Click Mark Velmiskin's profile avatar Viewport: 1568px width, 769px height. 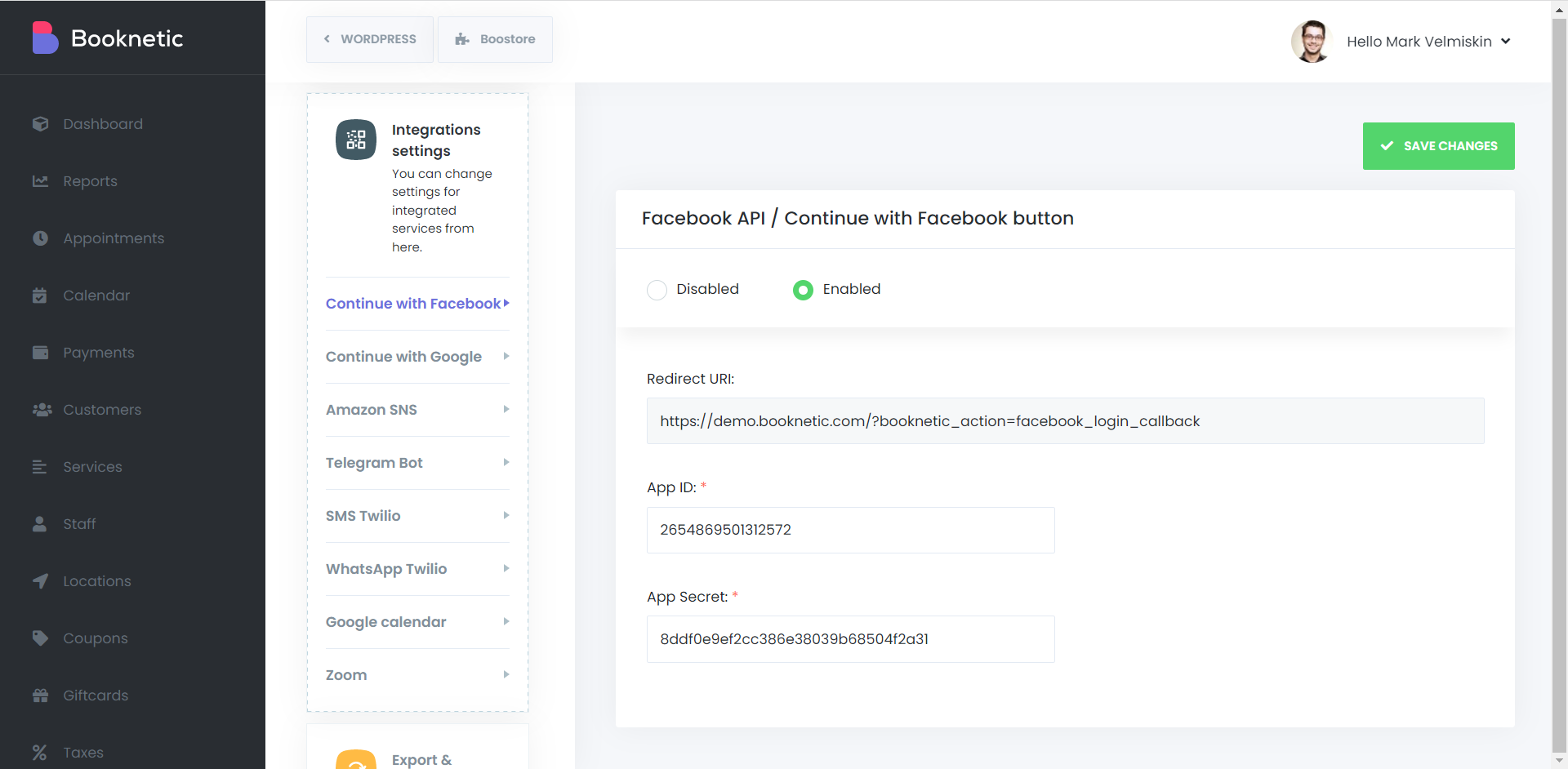point(1312,42)
